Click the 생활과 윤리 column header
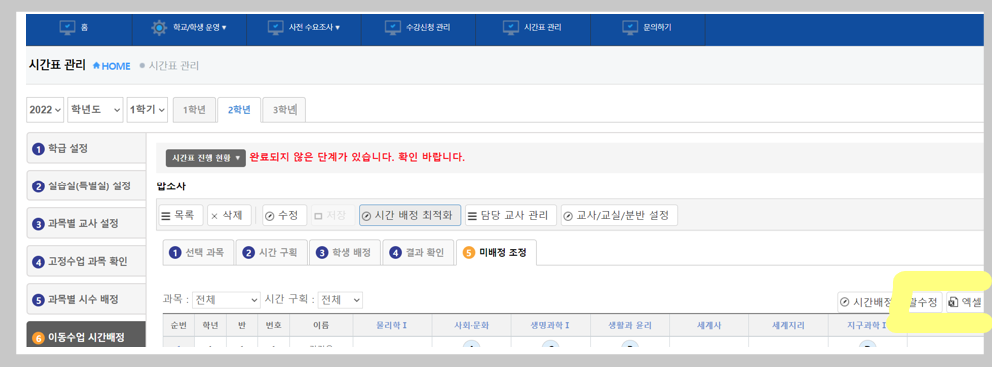The width and height of the screenshot is (992, 367). 629,326
